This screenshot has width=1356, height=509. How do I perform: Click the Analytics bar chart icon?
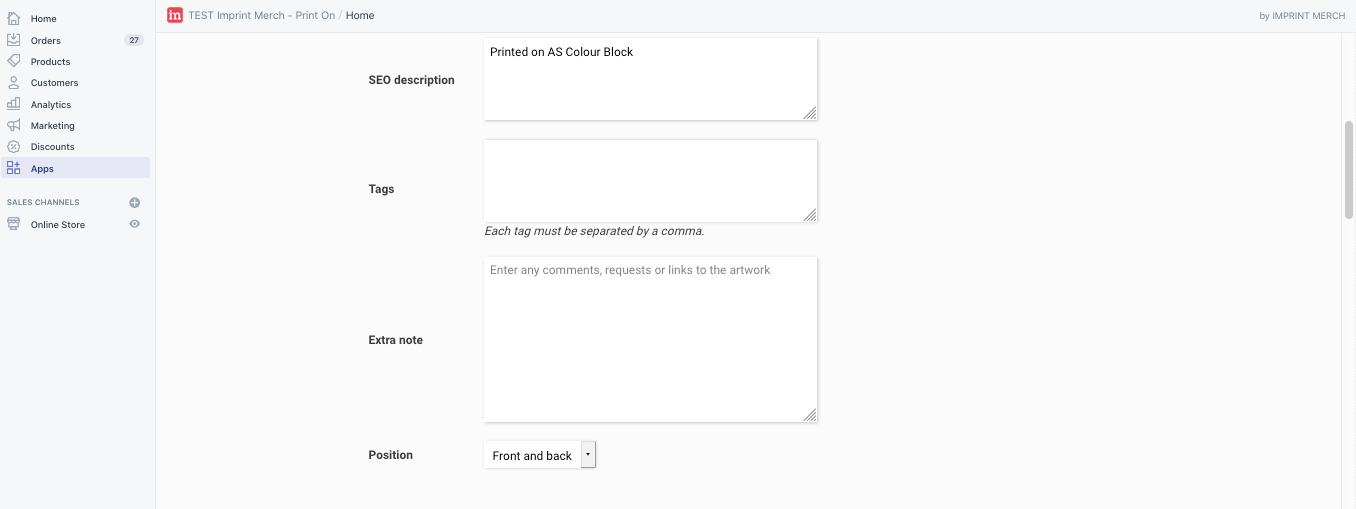(x=14, y=104)
